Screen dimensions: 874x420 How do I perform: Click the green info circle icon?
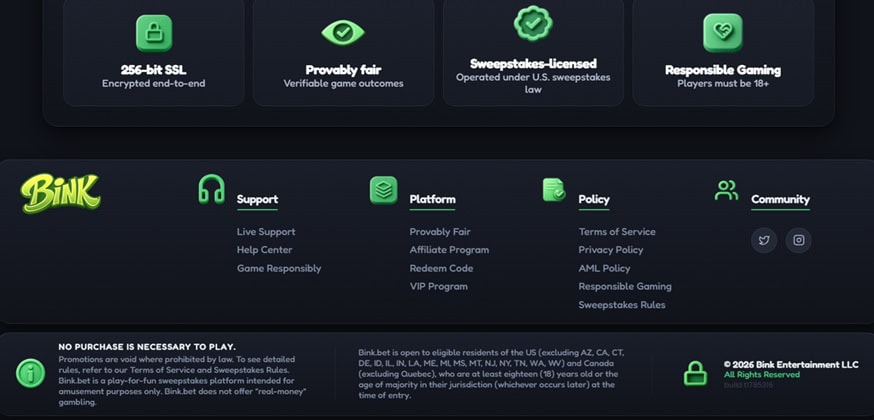pos(31,373)
